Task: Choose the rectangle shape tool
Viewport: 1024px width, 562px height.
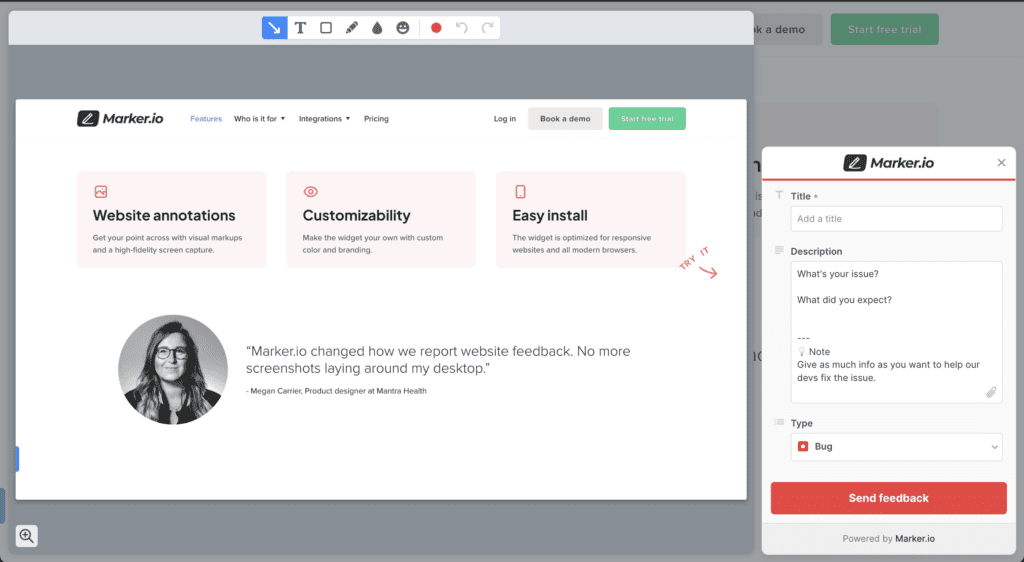Action: (x=326, y=28)
